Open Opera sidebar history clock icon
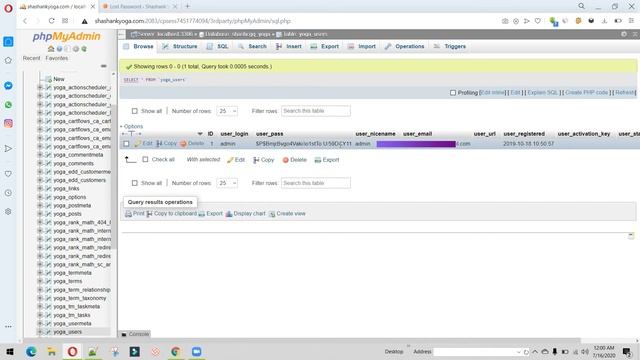The height and width of the screenshot is (360, 640). 8,193
